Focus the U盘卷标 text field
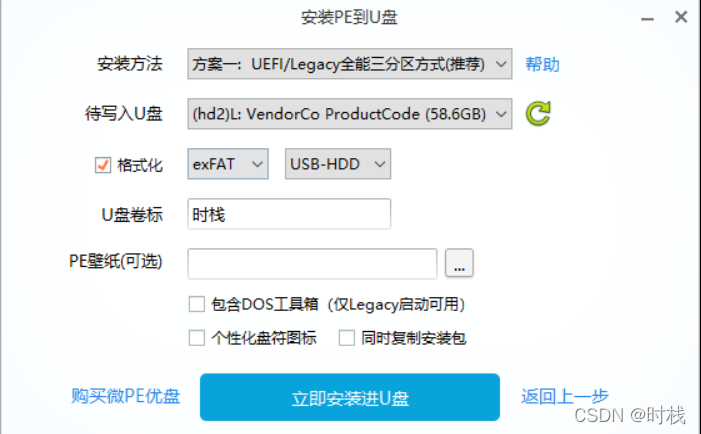The image size is (701, 434). [289, 214]
